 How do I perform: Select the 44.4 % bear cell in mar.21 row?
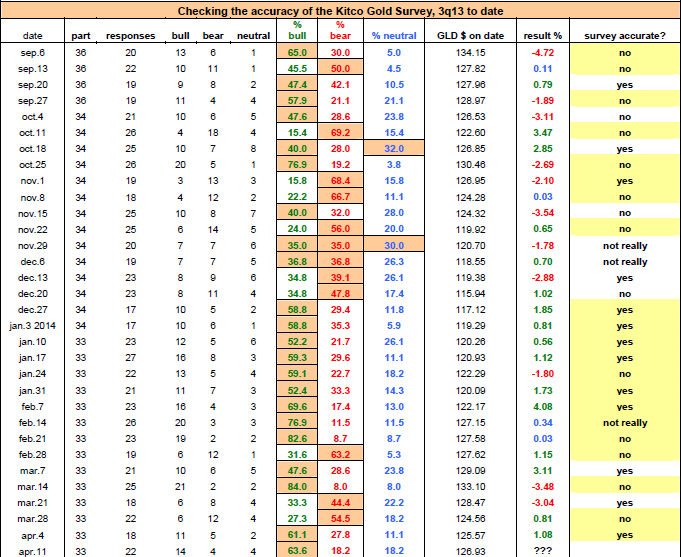(340, 503)
